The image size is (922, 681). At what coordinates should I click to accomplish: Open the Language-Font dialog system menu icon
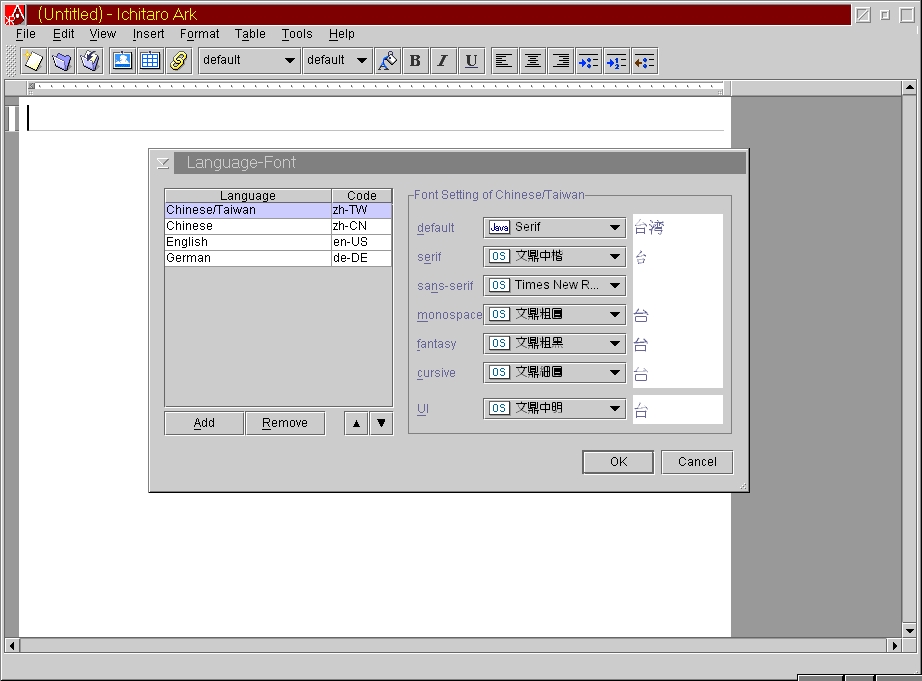pyautogui.click(x=163, y=163)
